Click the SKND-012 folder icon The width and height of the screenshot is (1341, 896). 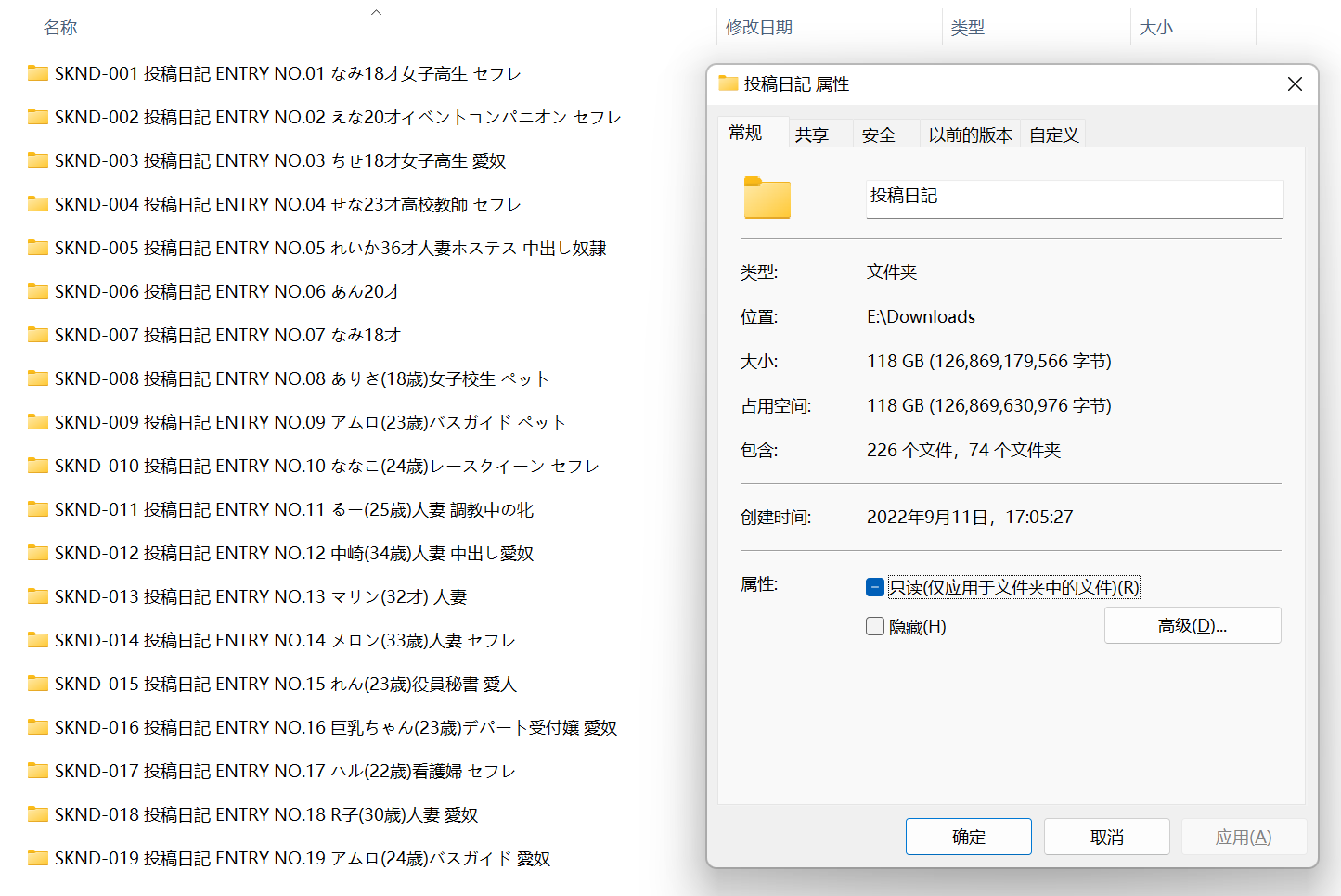click(x=38, y=553)
